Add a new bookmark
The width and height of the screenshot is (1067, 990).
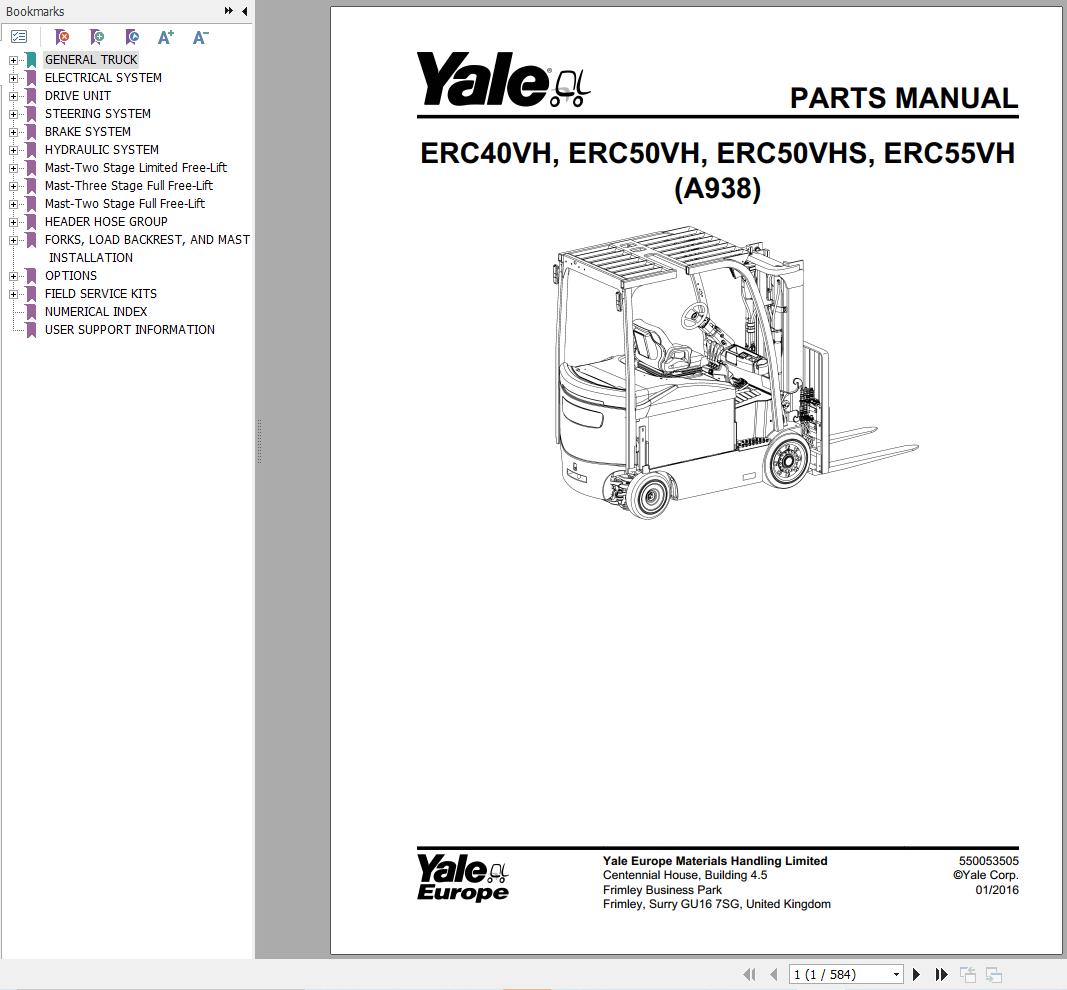click(98, 36)
